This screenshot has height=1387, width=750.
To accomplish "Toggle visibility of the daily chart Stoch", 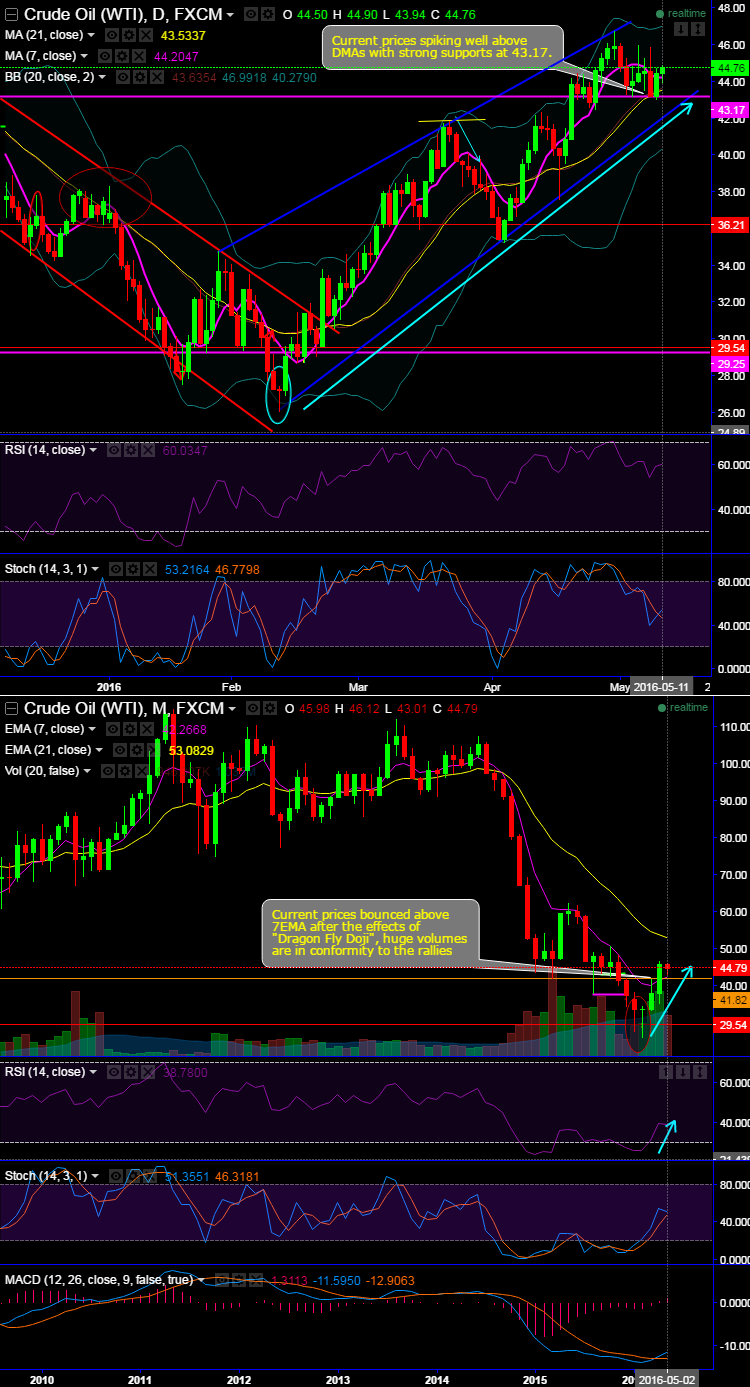I will coord(116,569).
